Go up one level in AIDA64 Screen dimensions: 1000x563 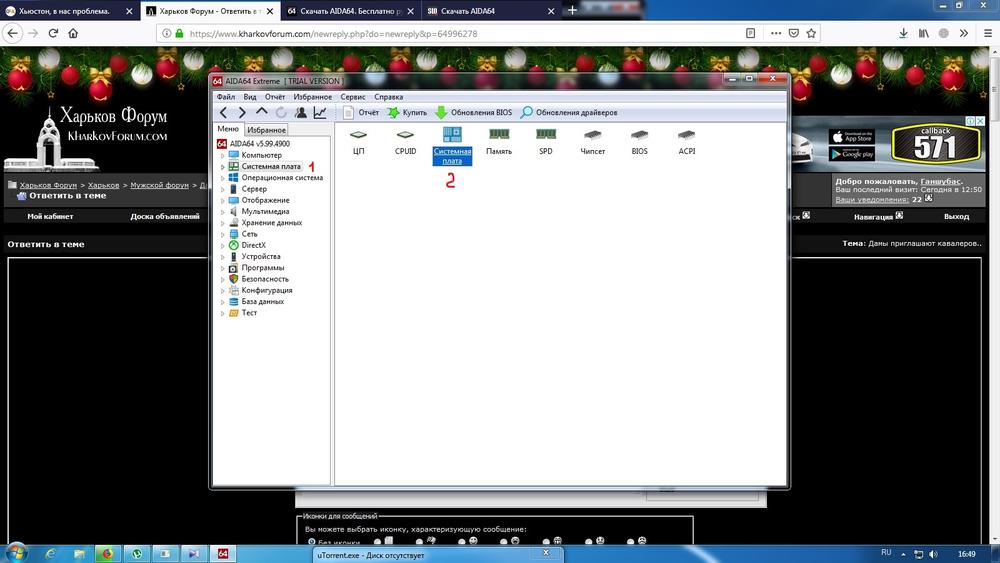click(261, 112)
